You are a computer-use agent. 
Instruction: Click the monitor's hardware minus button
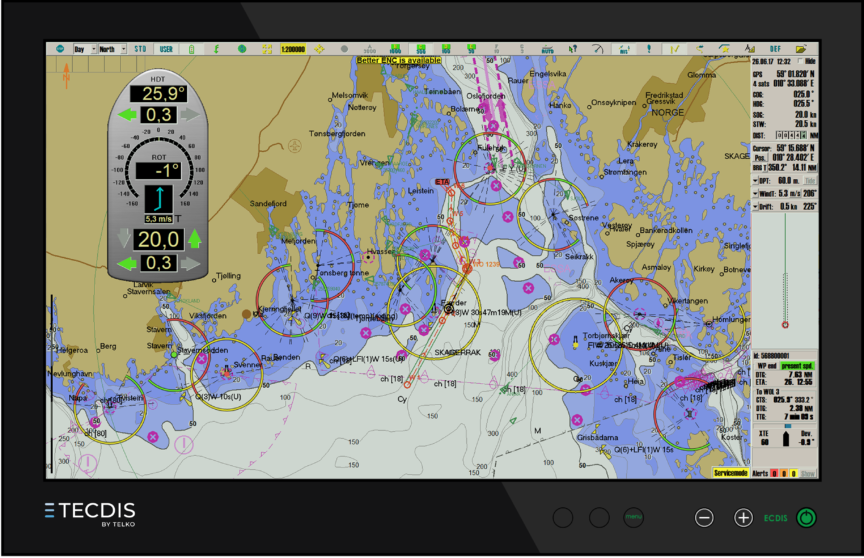click(x=704, y=518)
